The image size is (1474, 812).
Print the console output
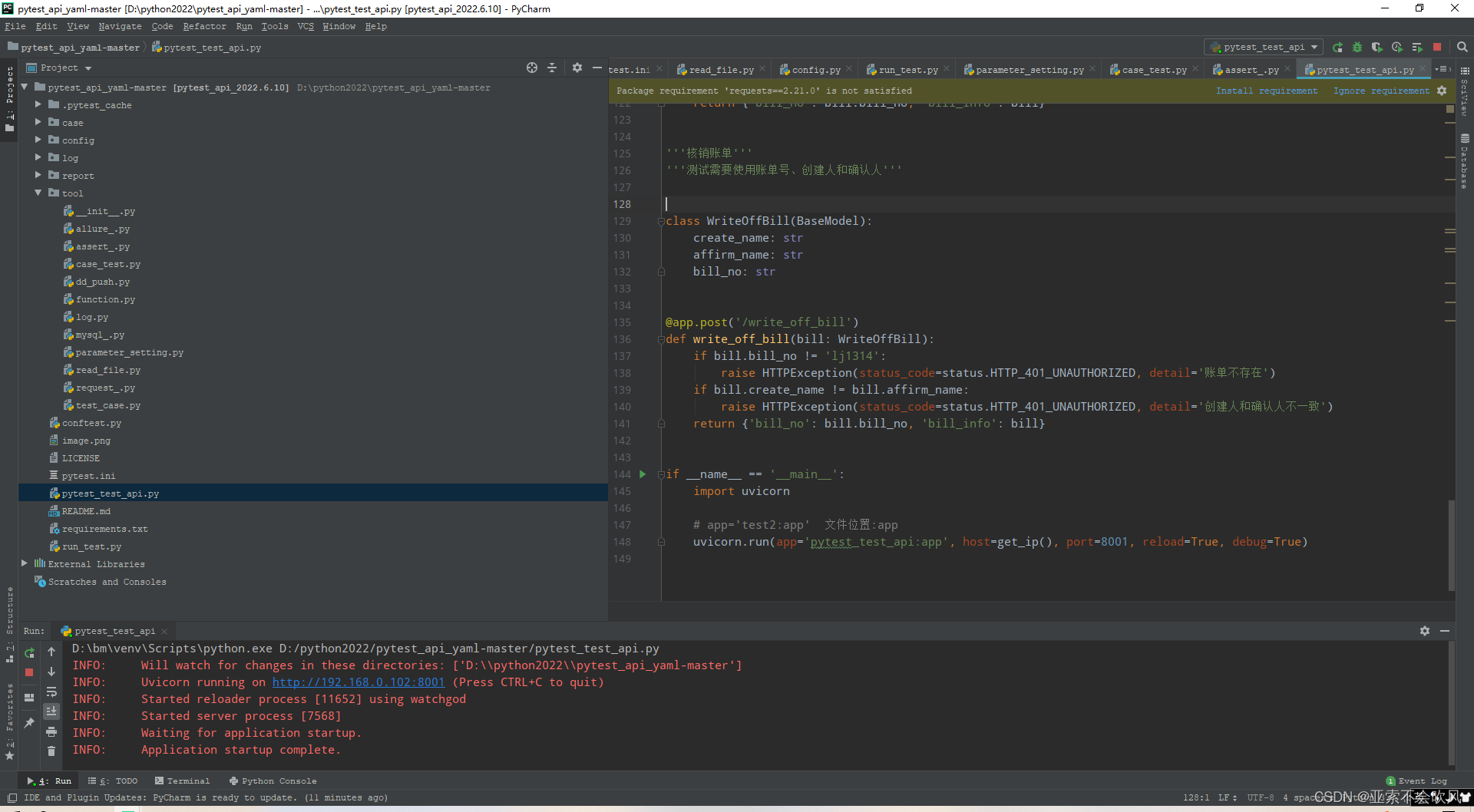click(x=51, y=731)
